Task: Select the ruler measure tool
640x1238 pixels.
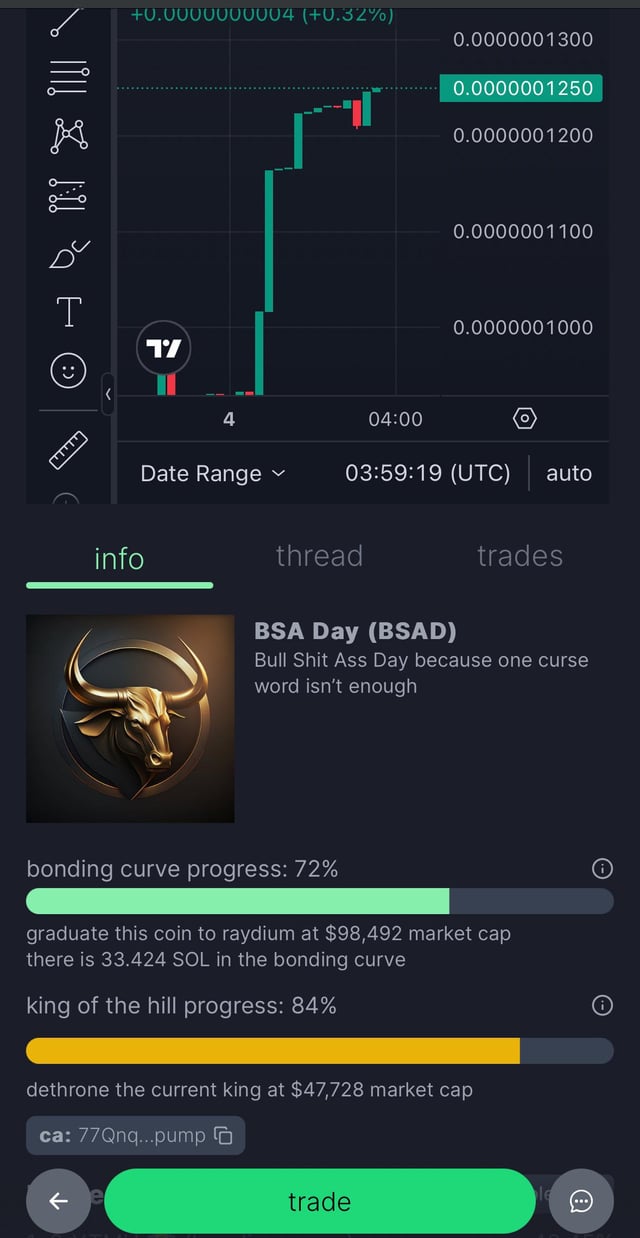Action: (x=68, y=450)
